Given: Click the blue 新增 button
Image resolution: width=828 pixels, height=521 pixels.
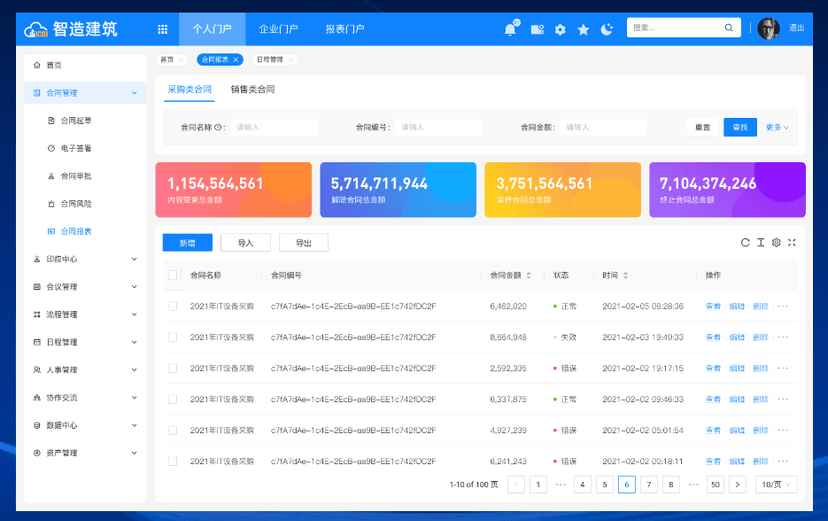Looking at the screenshot, I should pos(187,242).
